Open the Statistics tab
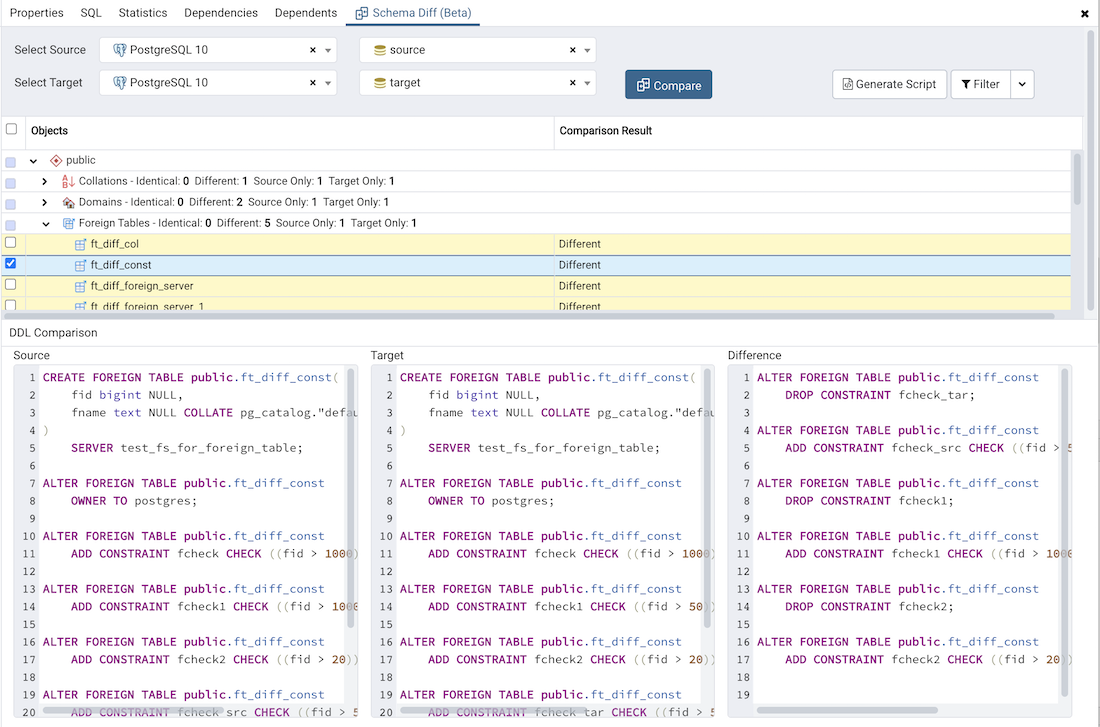 [142, 13]
